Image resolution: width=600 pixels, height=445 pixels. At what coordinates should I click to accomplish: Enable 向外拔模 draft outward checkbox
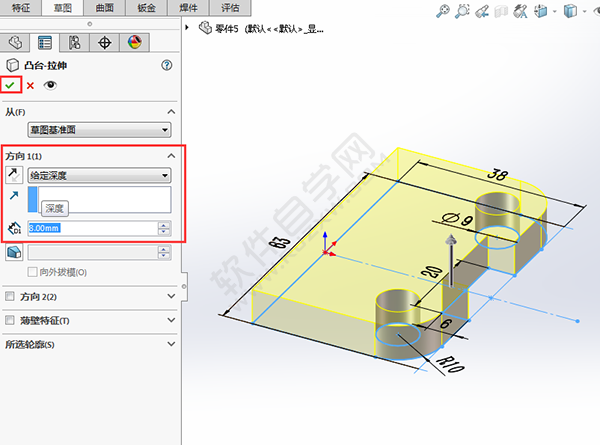coord(33,272)
